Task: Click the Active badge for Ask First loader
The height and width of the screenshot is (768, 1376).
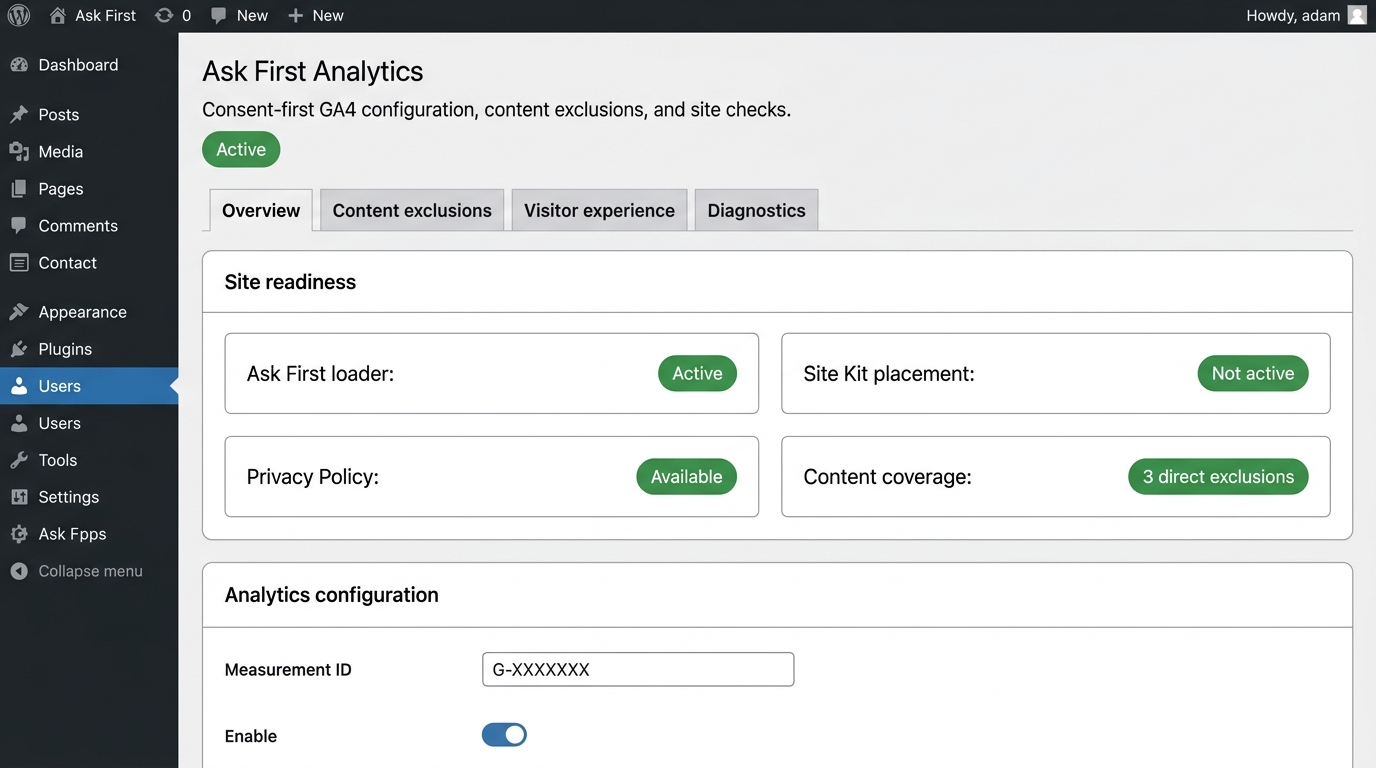Action: (x=697, y=373)
